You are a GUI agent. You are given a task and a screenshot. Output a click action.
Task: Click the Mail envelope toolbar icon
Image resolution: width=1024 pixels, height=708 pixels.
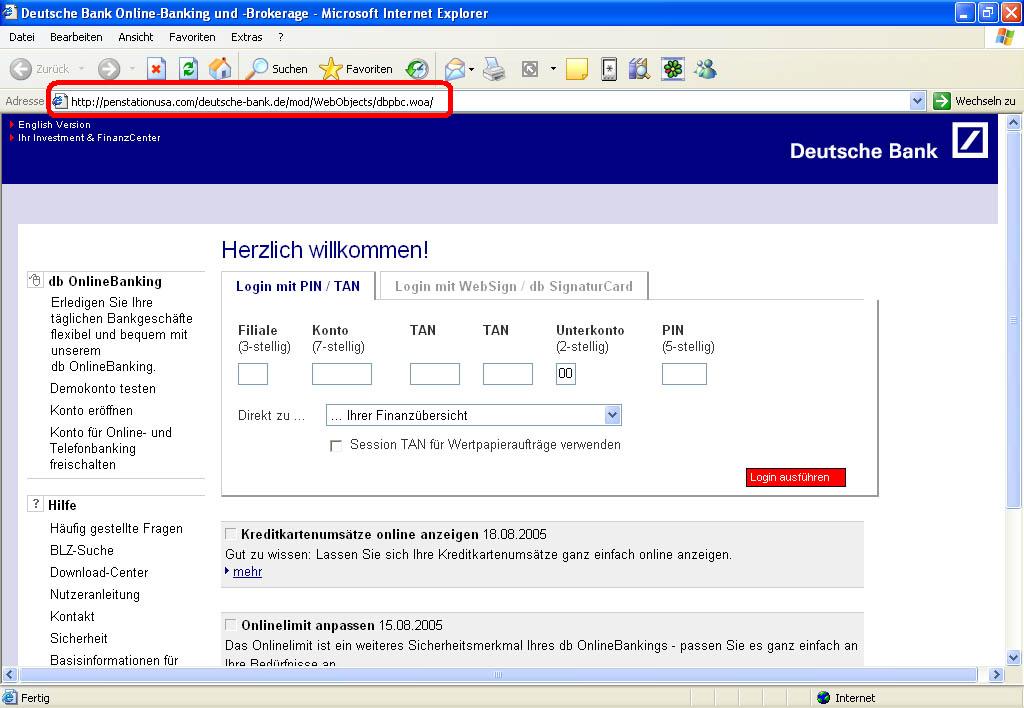coord(455,69)
